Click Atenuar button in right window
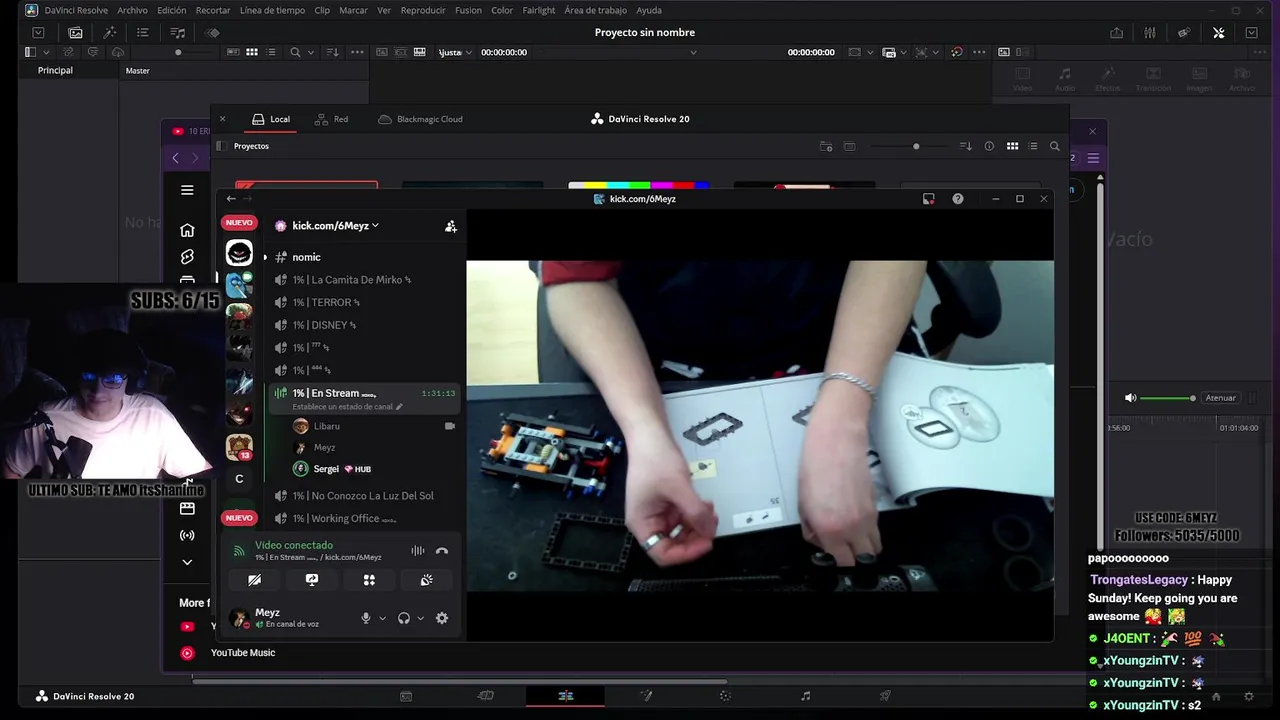This screenshot has height=720, width=1280. [x=1220, y=398]
